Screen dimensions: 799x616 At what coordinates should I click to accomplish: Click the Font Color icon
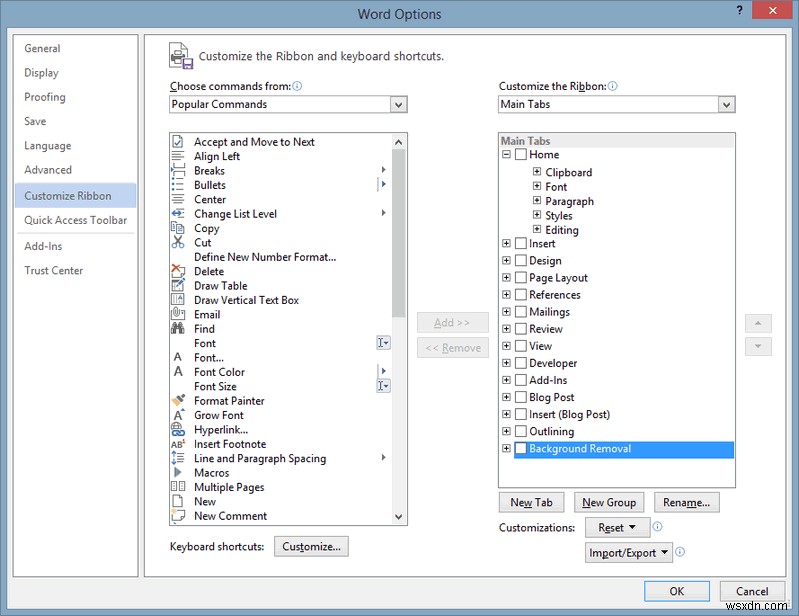[178, 371]
